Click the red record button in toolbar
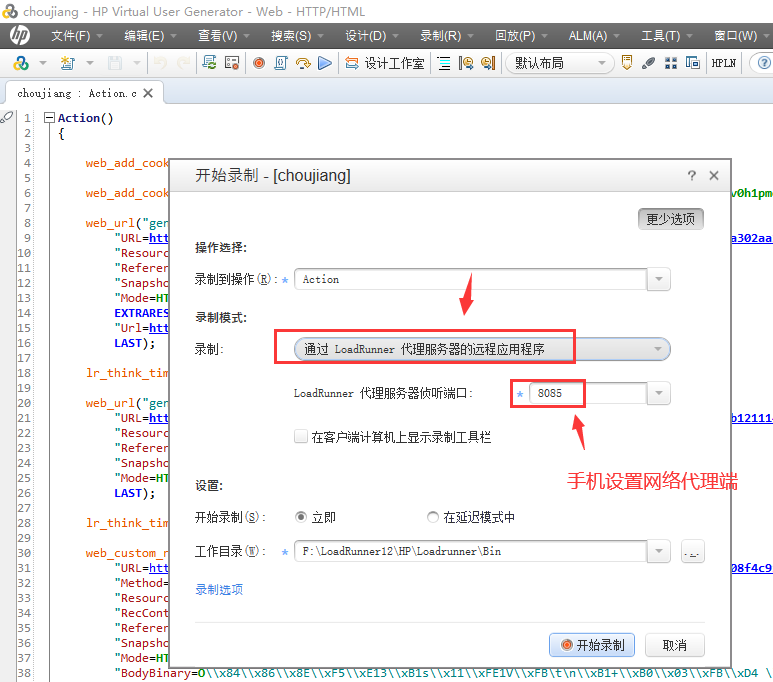Screen dimensions: 773x682 click(259, 63)
